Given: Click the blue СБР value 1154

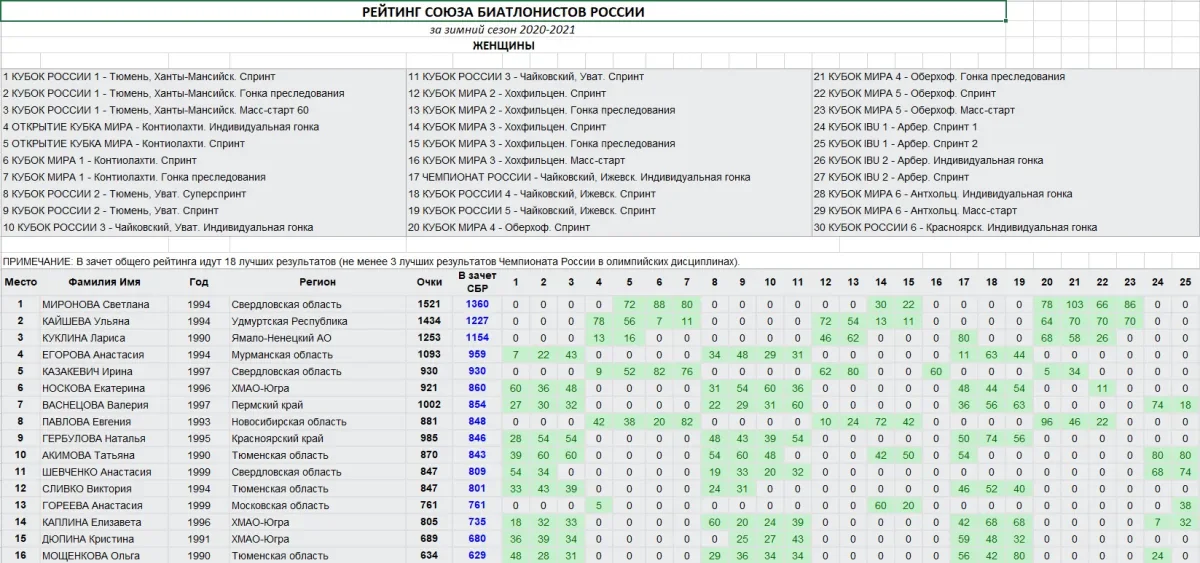Looking at the screenshot, I should [477, 338].
